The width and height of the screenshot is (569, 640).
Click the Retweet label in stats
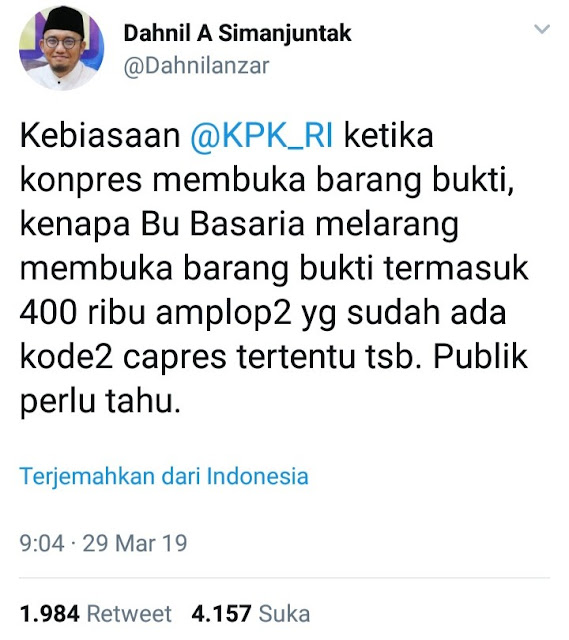pyautogui.click(x=129, y=614)
